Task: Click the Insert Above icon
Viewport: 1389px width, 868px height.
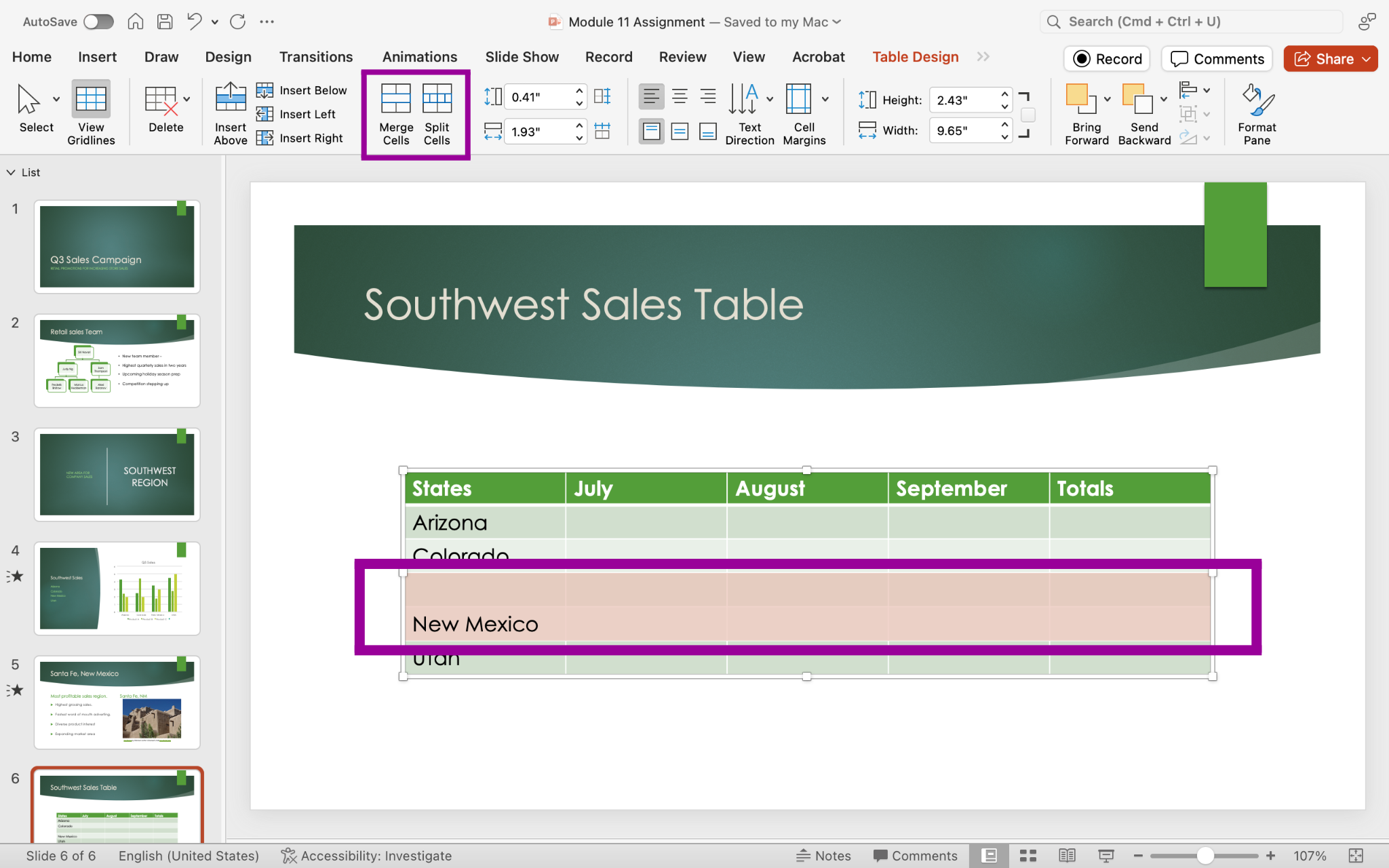Action: point(231,97)
